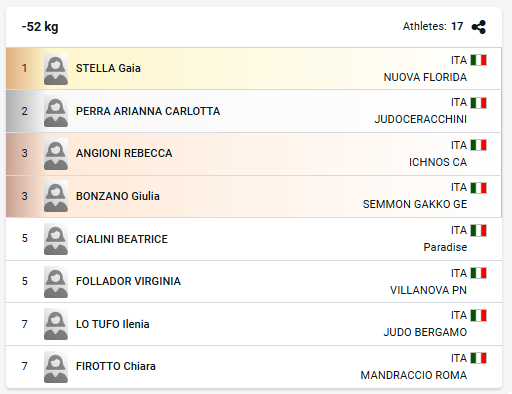This screenshot has height=394, width=512.
Task: Click the -52 kg category heading
Action: [40, 27]
